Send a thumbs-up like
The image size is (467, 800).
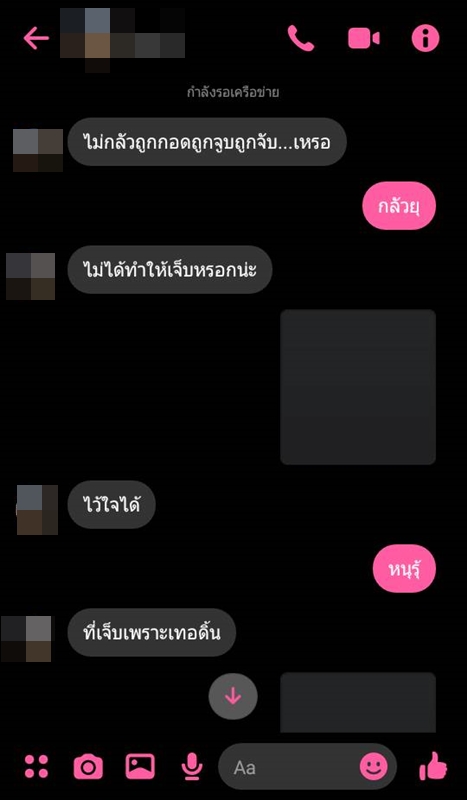(x=433, y=766)
